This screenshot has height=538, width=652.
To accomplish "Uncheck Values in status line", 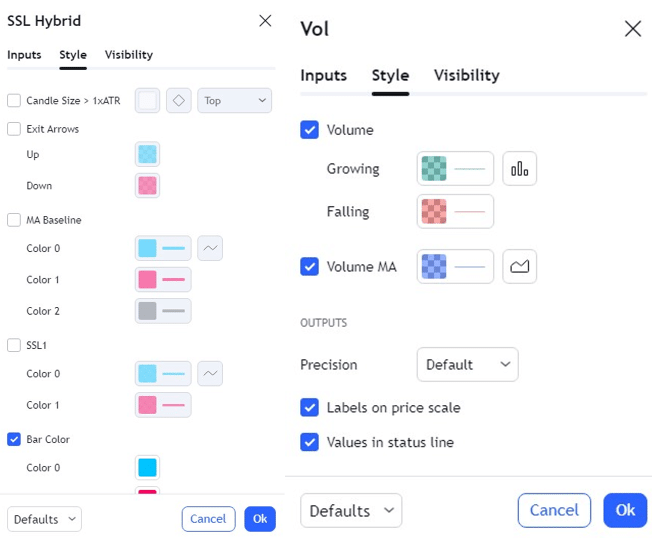I will pos(309,442).
